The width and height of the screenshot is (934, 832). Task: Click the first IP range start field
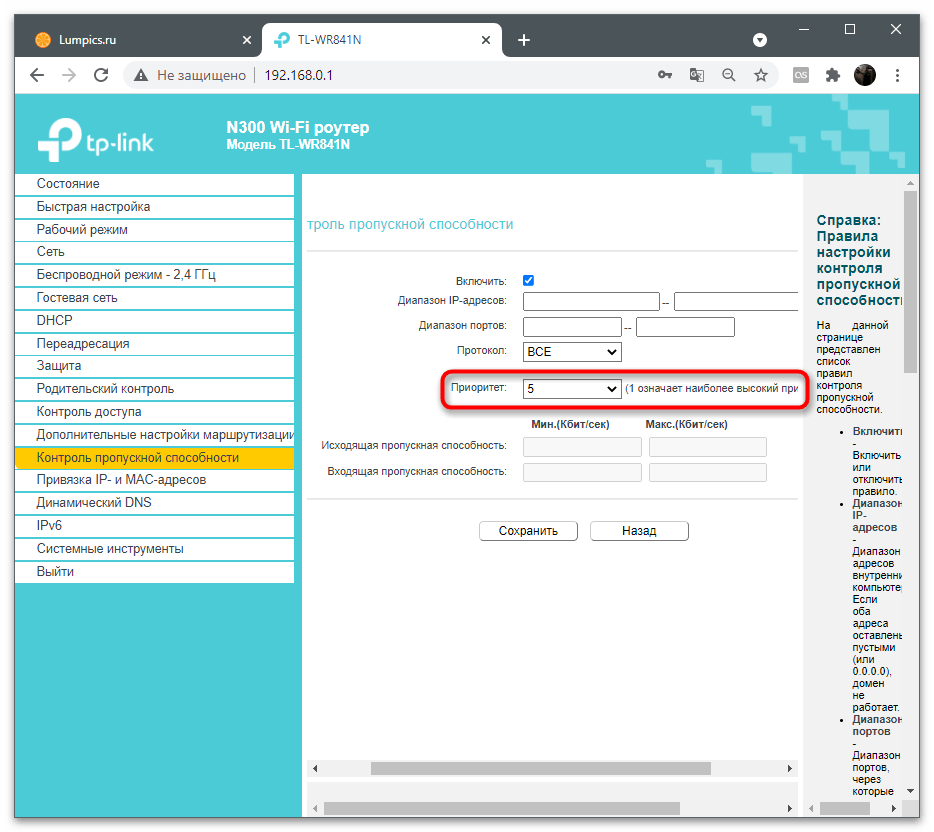pos(591,301)
